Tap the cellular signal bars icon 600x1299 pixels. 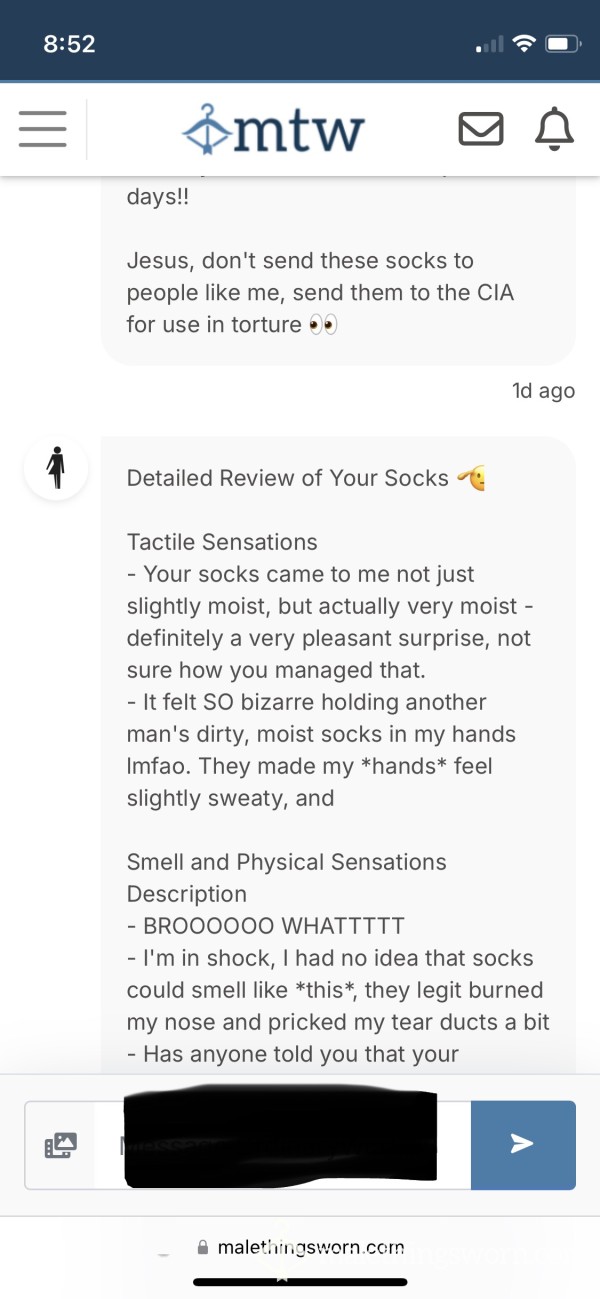[489, 45]
